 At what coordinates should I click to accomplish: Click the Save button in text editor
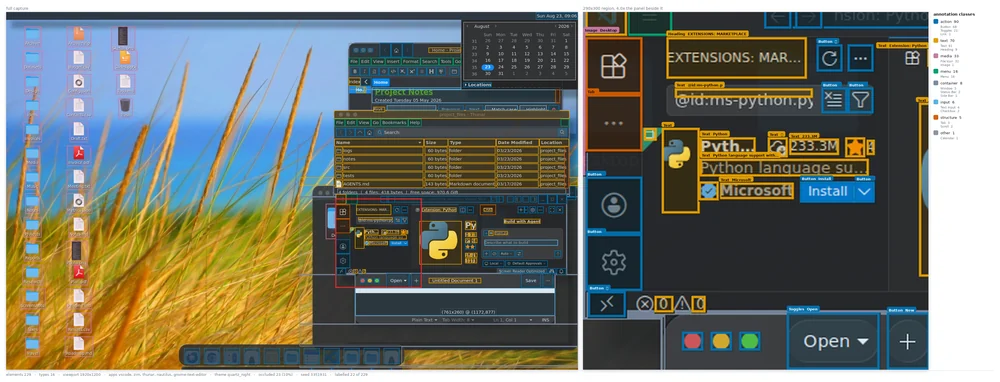coord(530,281)
